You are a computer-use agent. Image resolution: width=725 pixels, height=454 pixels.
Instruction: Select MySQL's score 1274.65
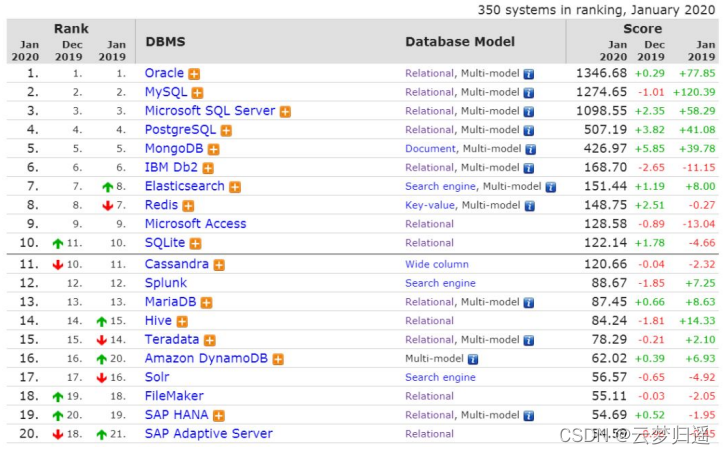(602, 92)
